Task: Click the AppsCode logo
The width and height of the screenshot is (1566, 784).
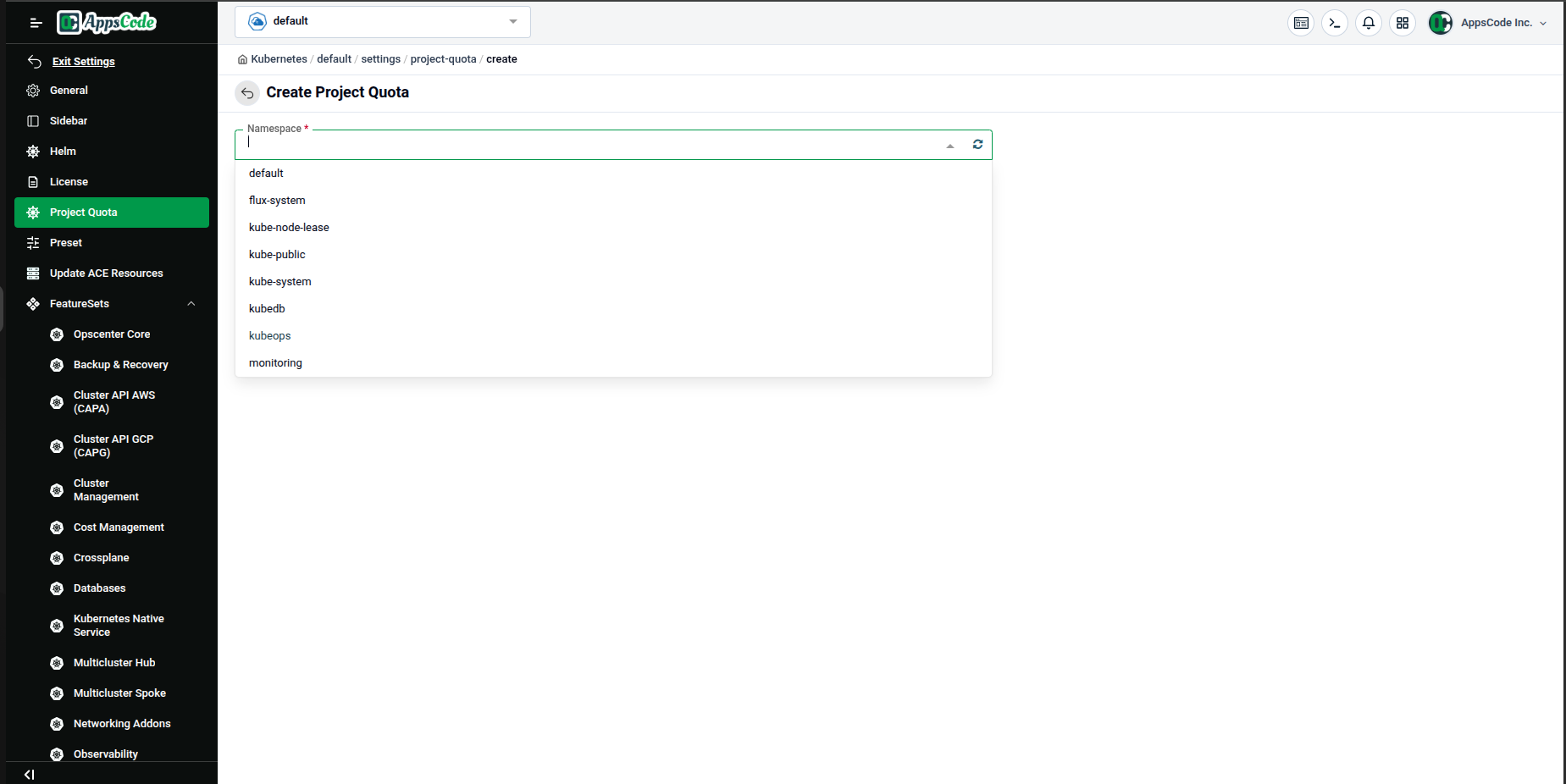Action: tap(106, 22)
